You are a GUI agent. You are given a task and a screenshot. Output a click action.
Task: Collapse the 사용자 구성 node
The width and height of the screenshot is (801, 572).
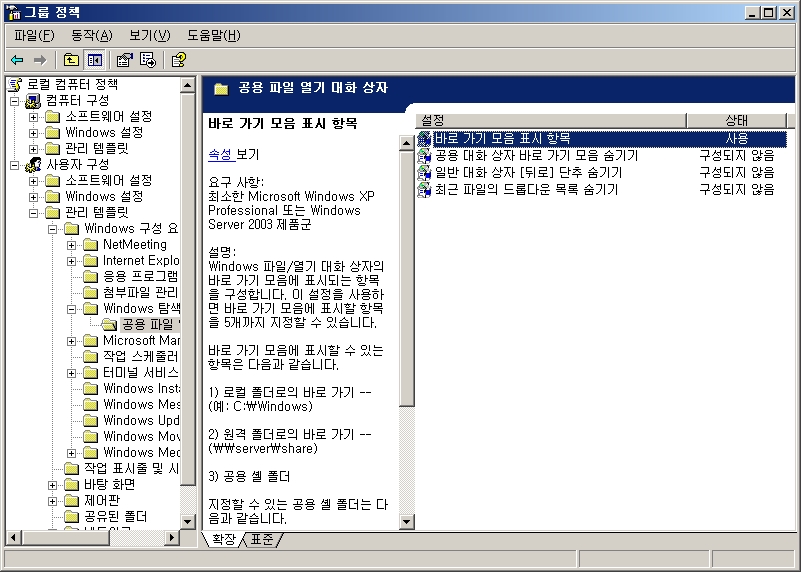tap(15, 165)
